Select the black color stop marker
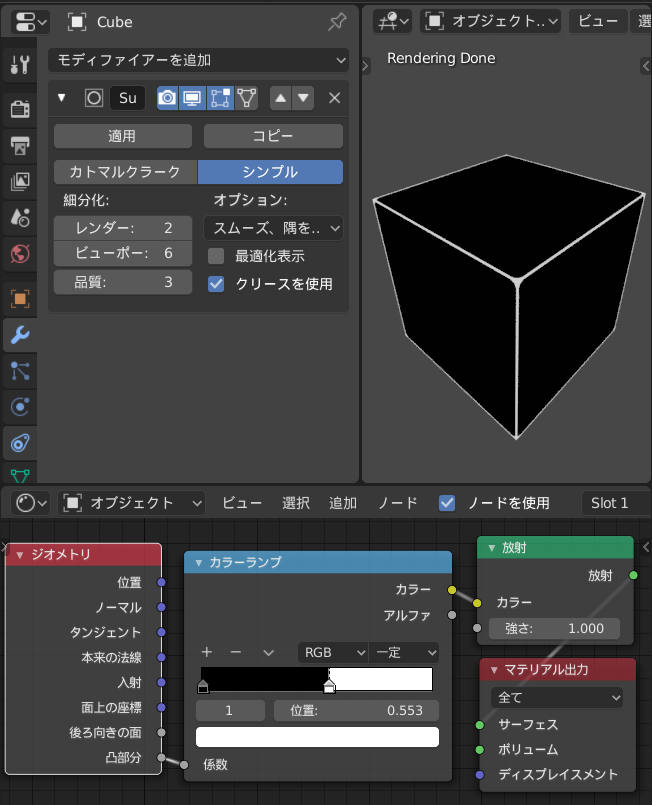Screen dimensions: 652x805 203,687
